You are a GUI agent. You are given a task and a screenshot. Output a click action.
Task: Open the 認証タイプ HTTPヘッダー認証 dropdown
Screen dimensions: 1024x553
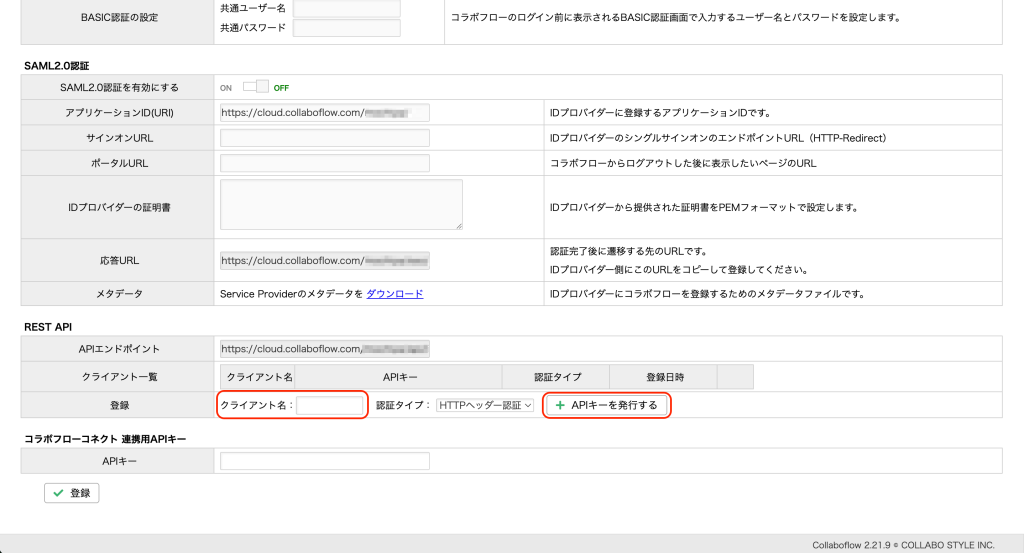point(485,405)
